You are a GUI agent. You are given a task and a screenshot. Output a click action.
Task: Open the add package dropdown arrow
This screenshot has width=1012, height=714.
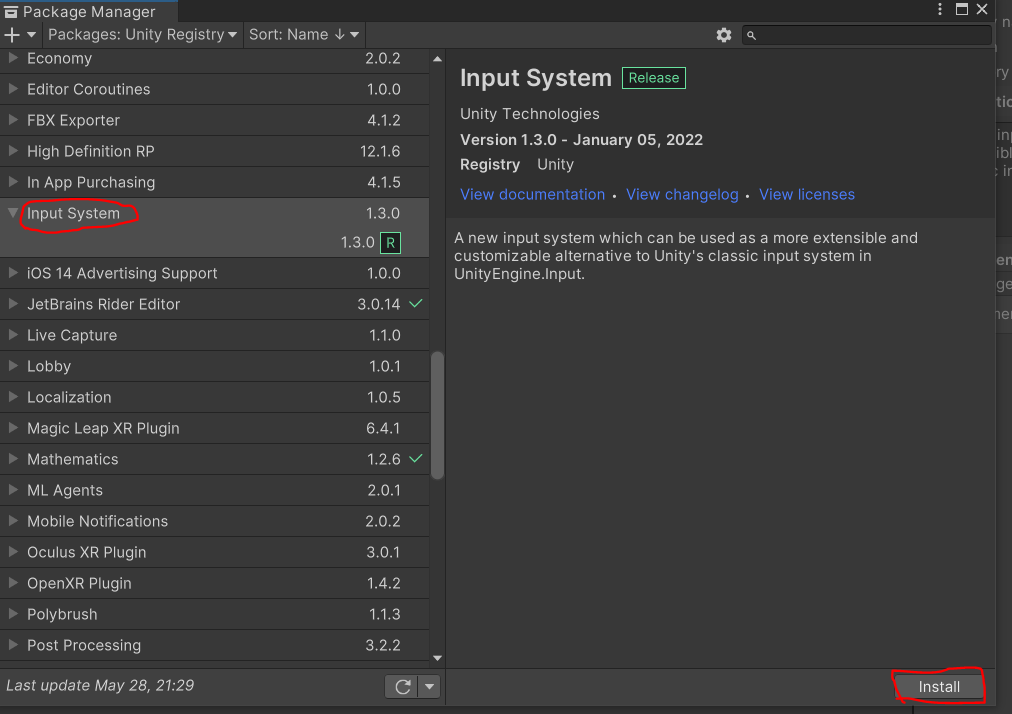click(x=31, y=35)
